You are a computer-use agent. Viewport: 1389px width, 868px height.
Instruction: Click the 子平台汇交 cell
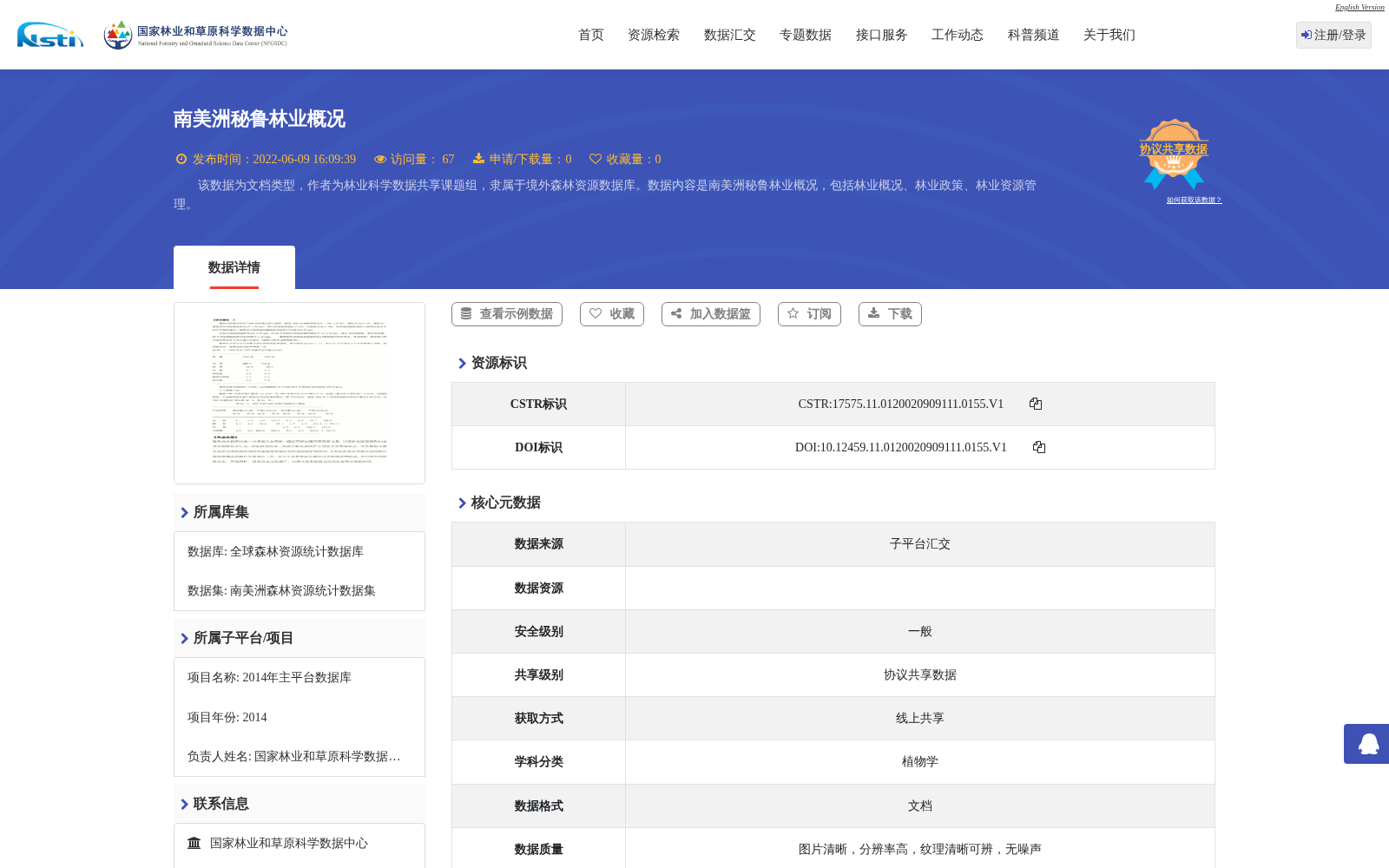(920, 544)
